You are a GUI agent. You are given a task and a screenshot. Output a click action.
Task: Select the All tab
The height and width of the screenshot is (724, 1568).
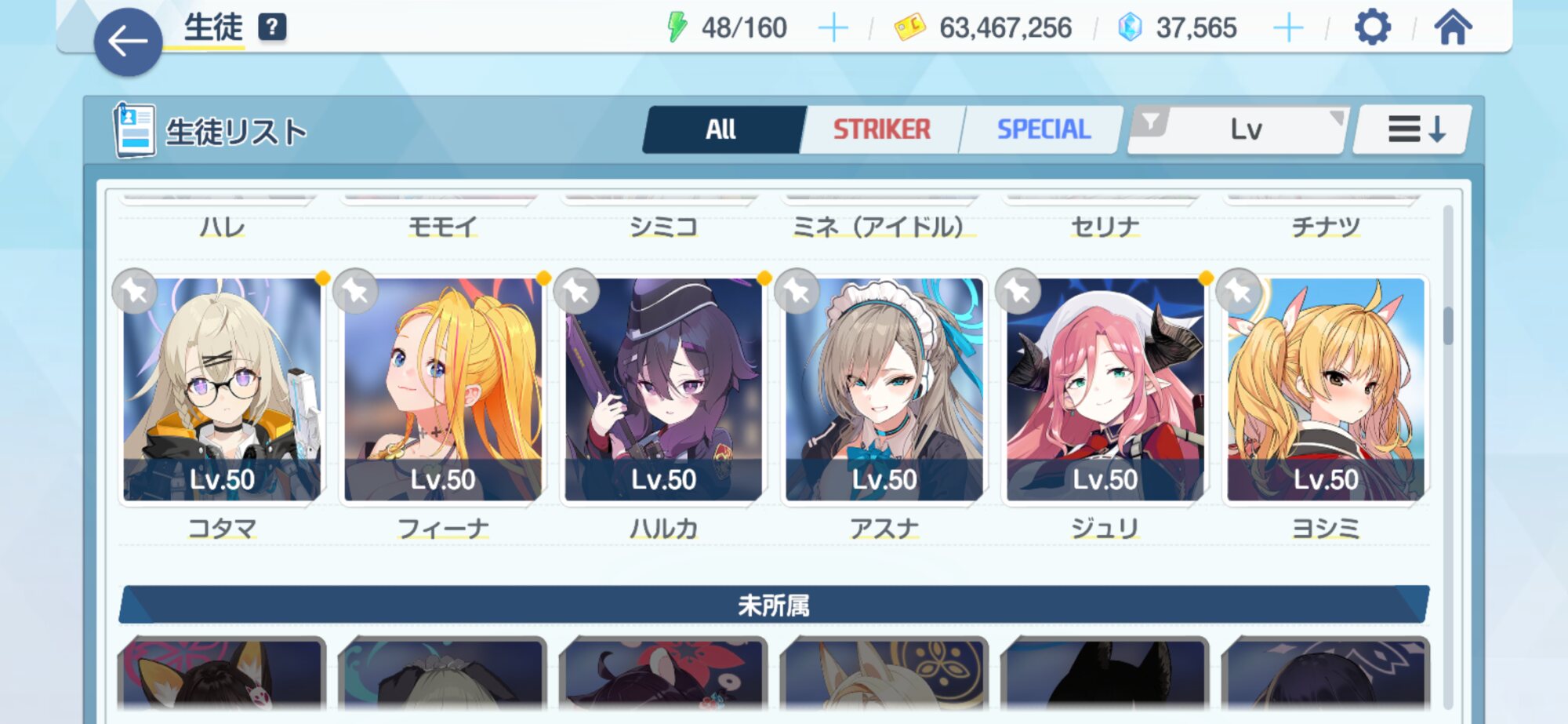pyautogui.click(x=721, y=129)
